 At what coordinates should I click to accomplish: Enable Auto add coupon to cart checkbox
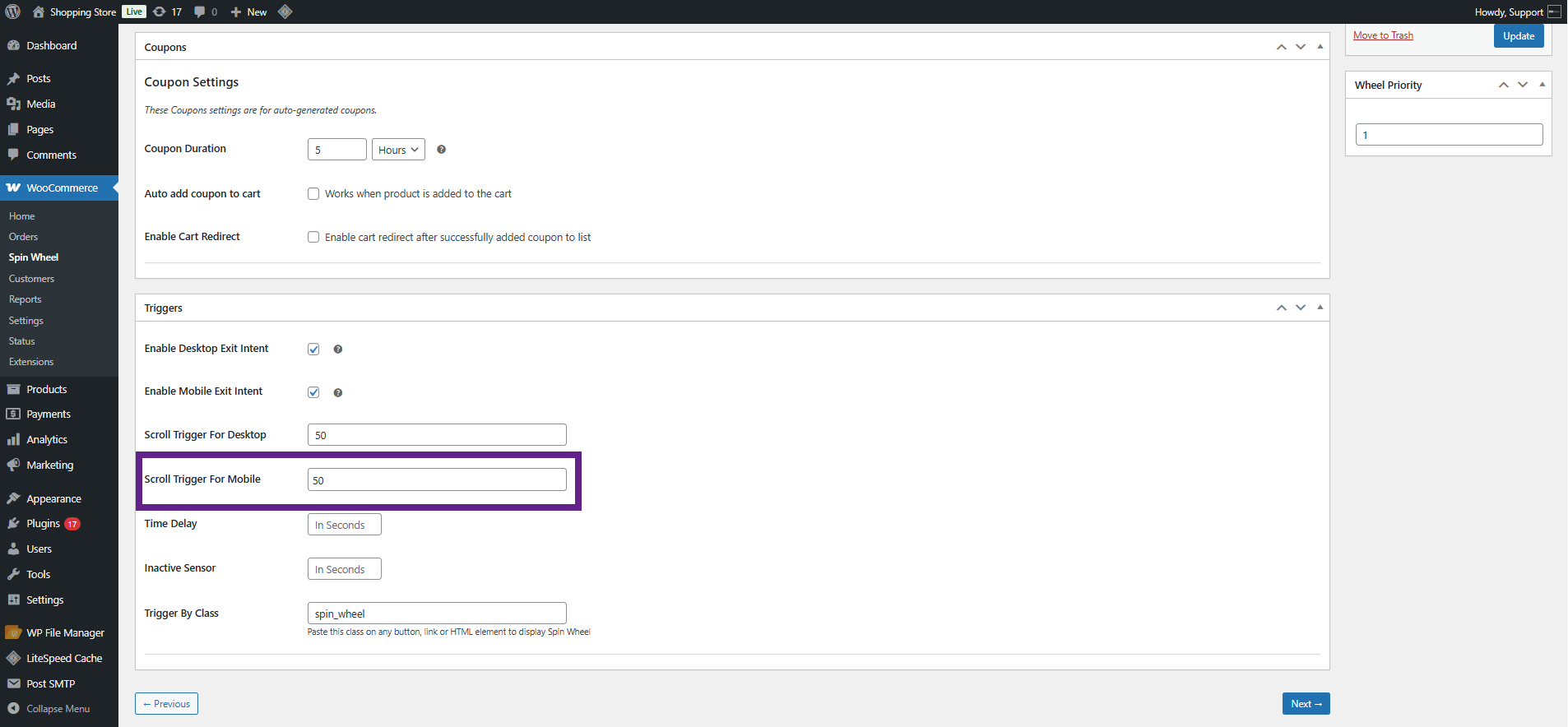tap(313, 194)
